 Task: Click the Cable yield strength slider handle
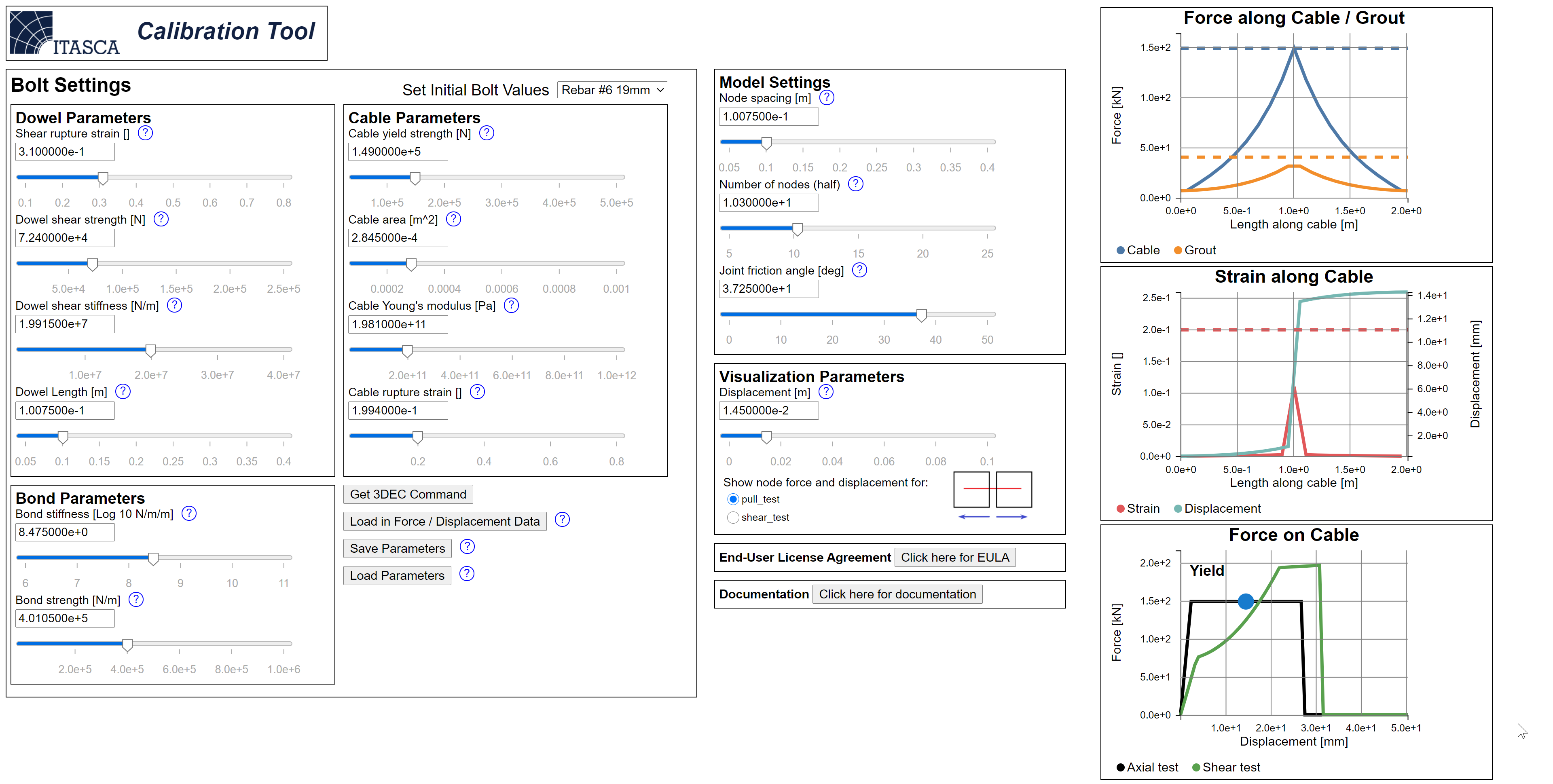click(x=415, y=178)
